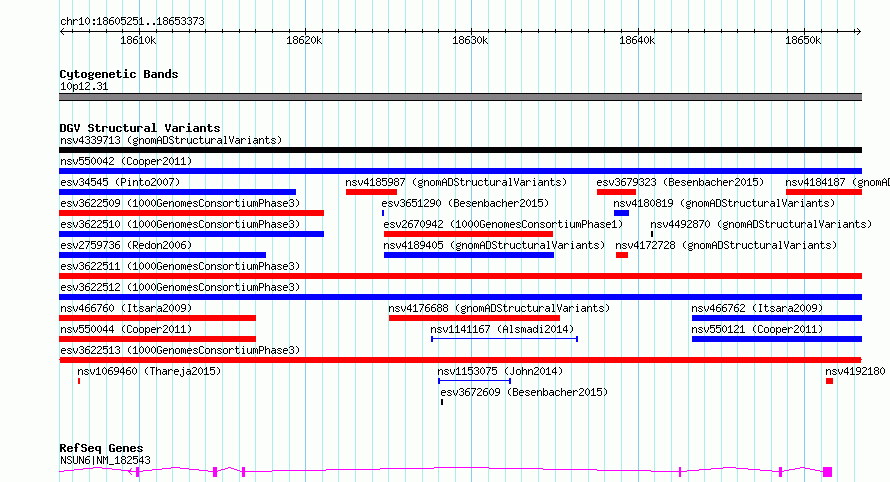Viewport: 890px width, 482px height.
Task: Click the thin blue nsv1141167 span line
Action: (x=505, y=339)
